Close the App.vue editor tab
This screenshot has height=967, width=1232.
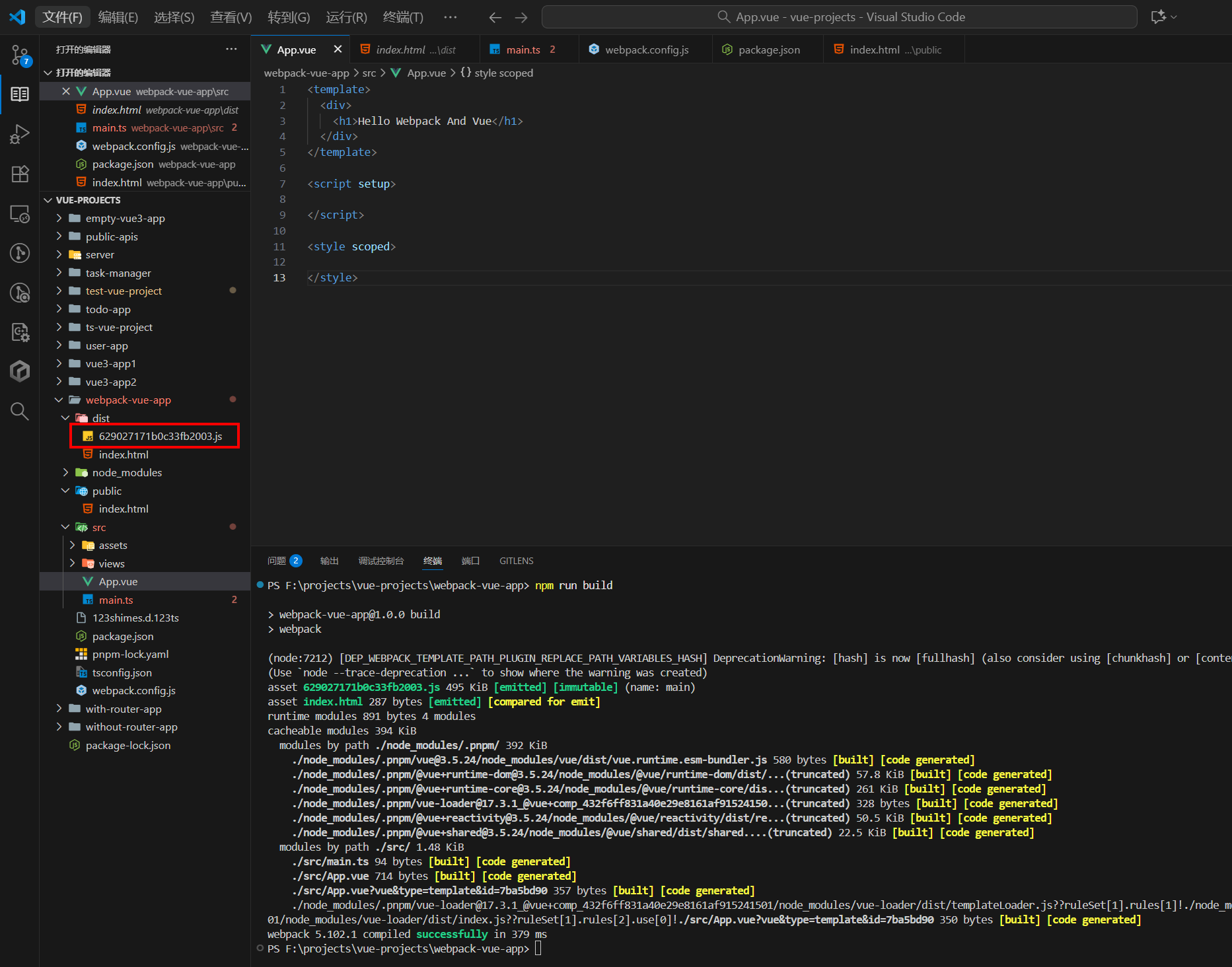338,50
